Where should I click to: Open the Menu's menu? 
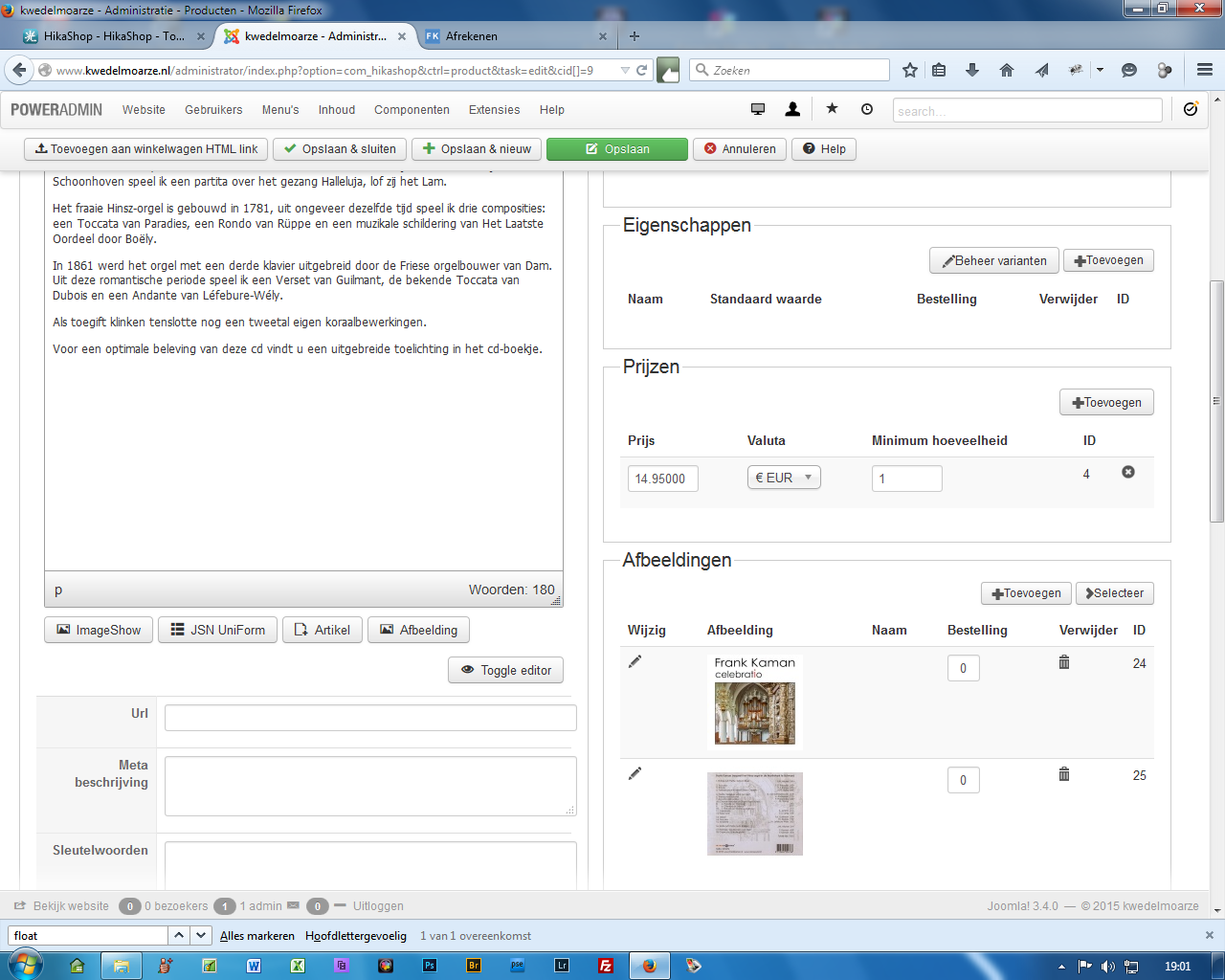tap(280, 109)
